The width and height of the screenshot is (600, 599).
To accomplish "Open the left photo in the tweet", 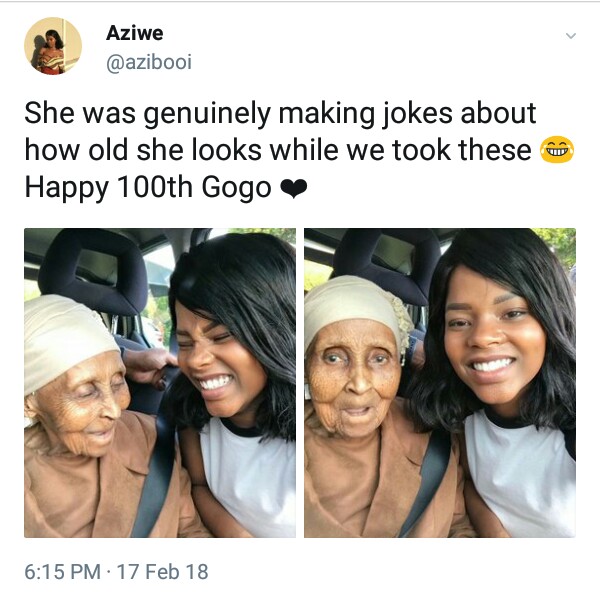I will click(160, 383).
